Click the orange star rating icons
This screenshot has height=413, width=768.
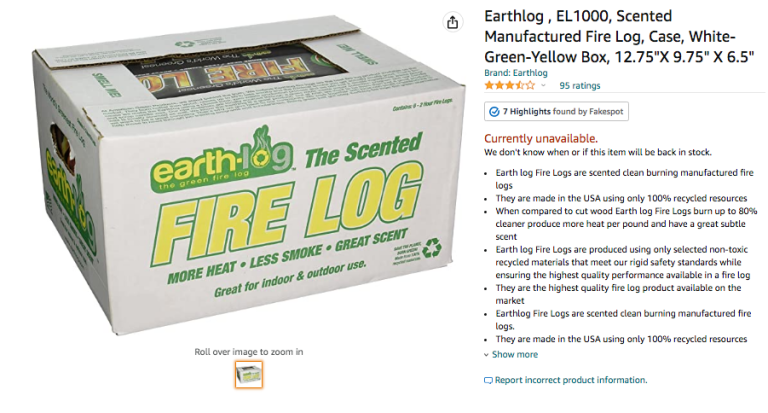tap(509, 86)
